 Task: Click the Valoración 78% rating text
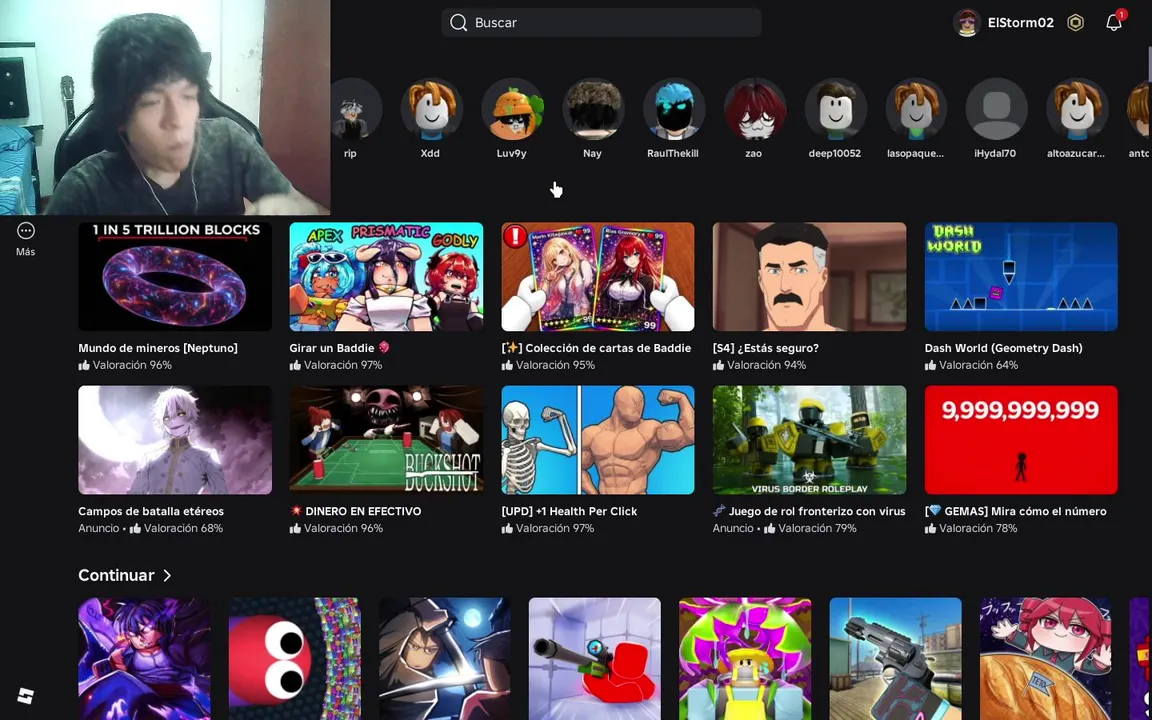click(978, 528)
